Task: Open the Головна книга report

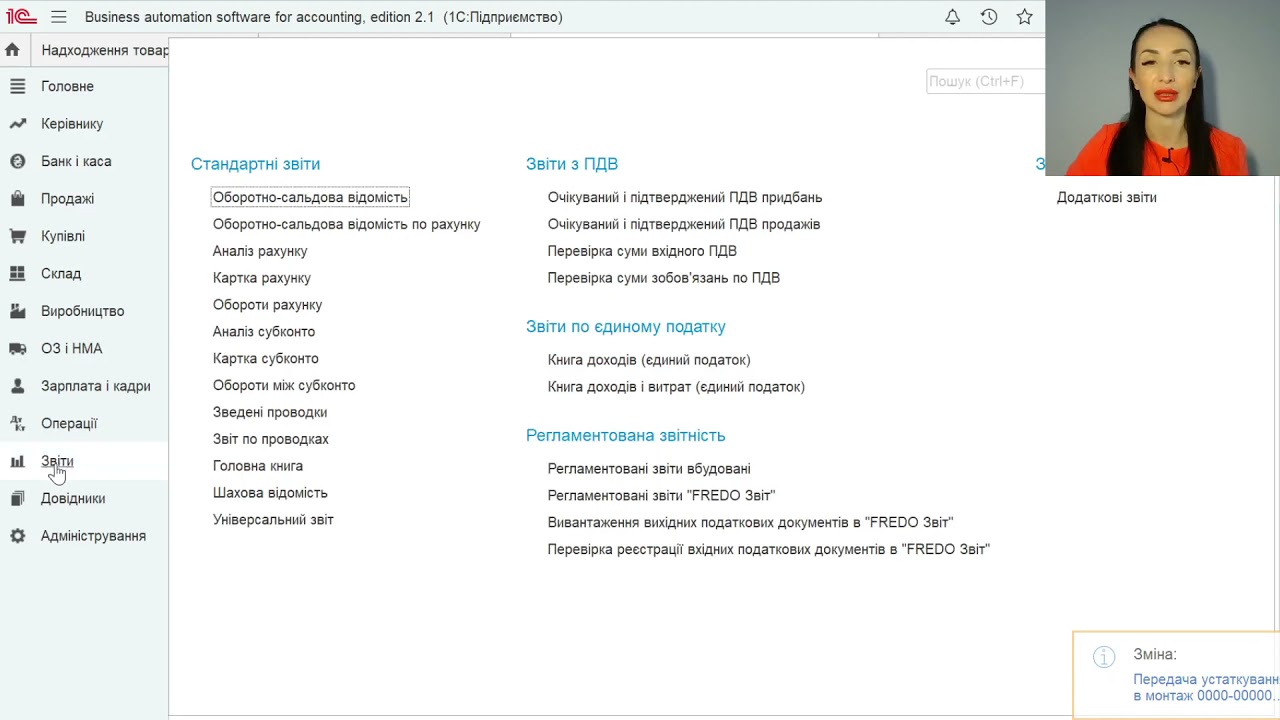Action: click(x=258, y=466)
